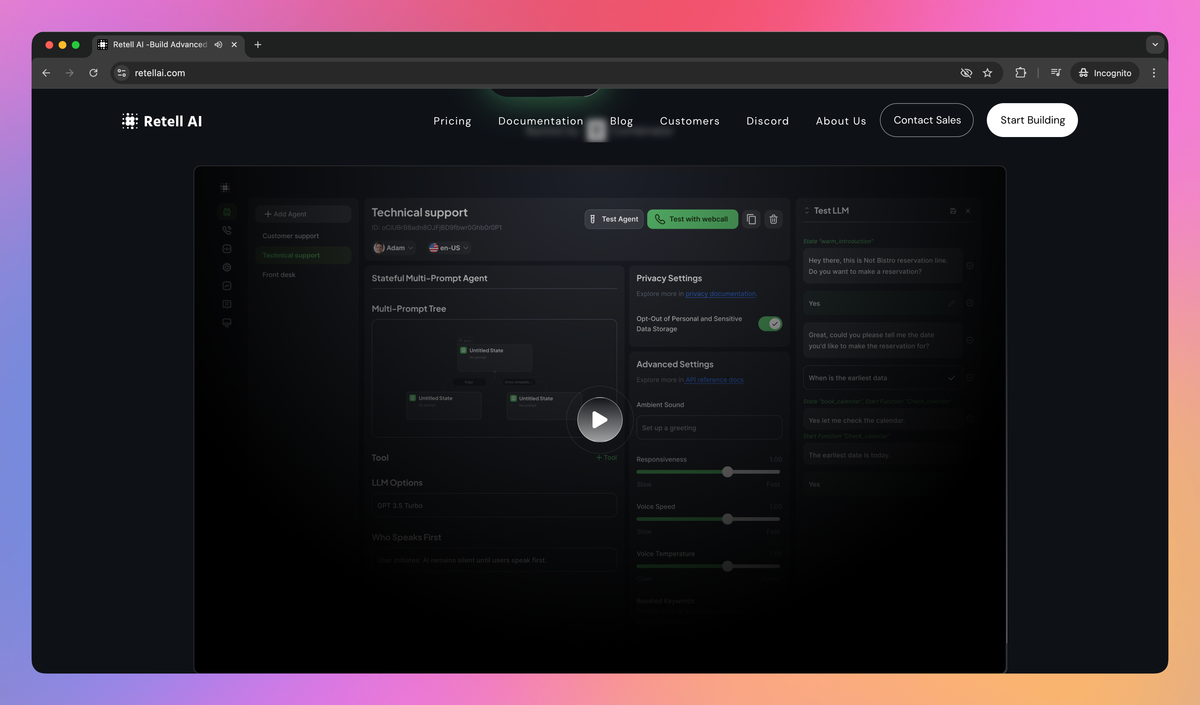Click the Voice Temperature slider handle

point(728,566)
